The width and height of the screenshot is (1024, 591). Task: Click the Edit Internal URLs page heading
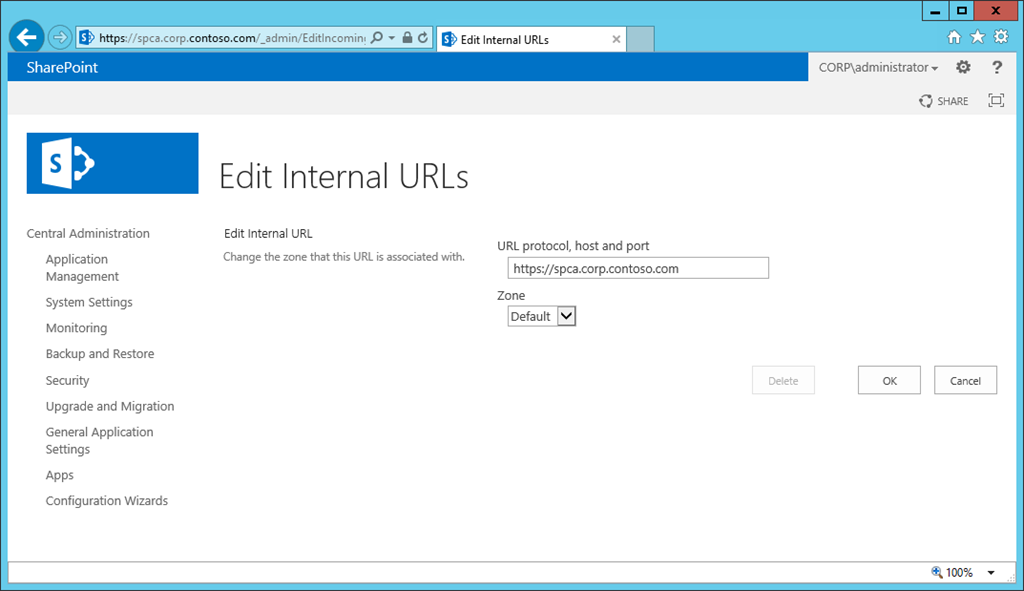[x=344, y=176]
